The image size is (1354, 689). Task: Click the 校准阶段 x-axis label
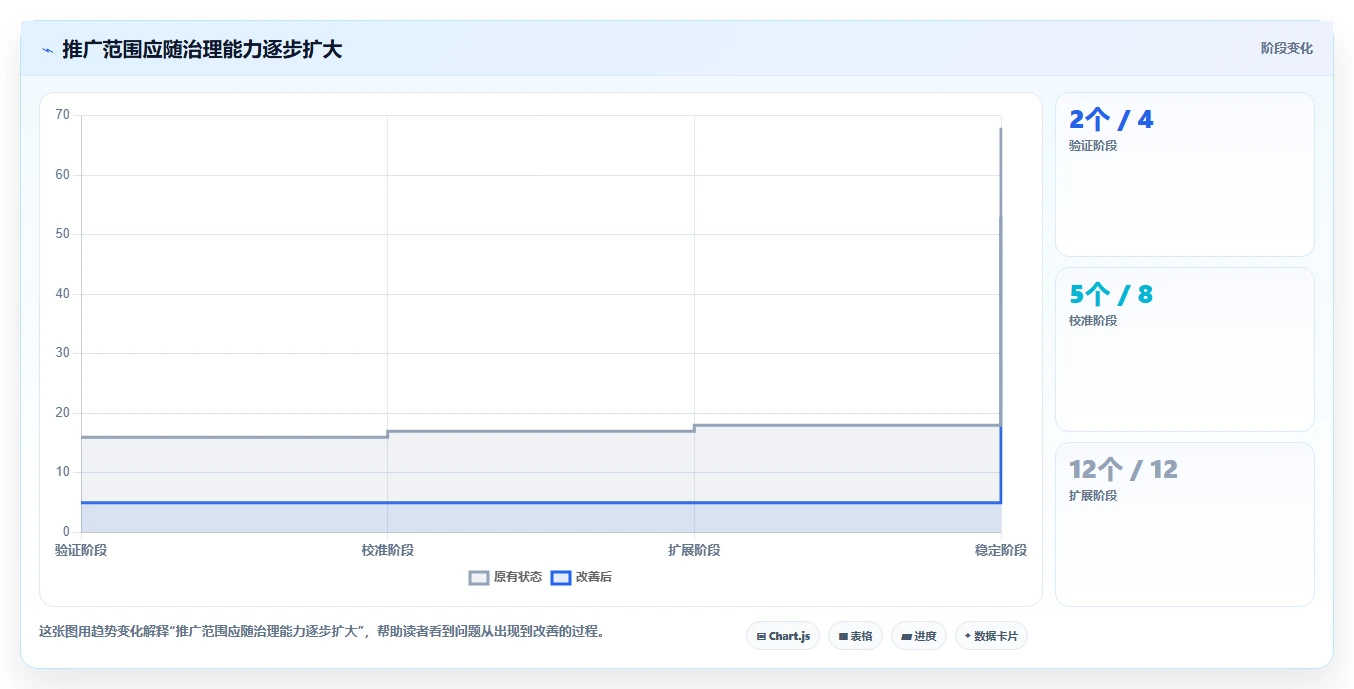click(x=388, y=550)
